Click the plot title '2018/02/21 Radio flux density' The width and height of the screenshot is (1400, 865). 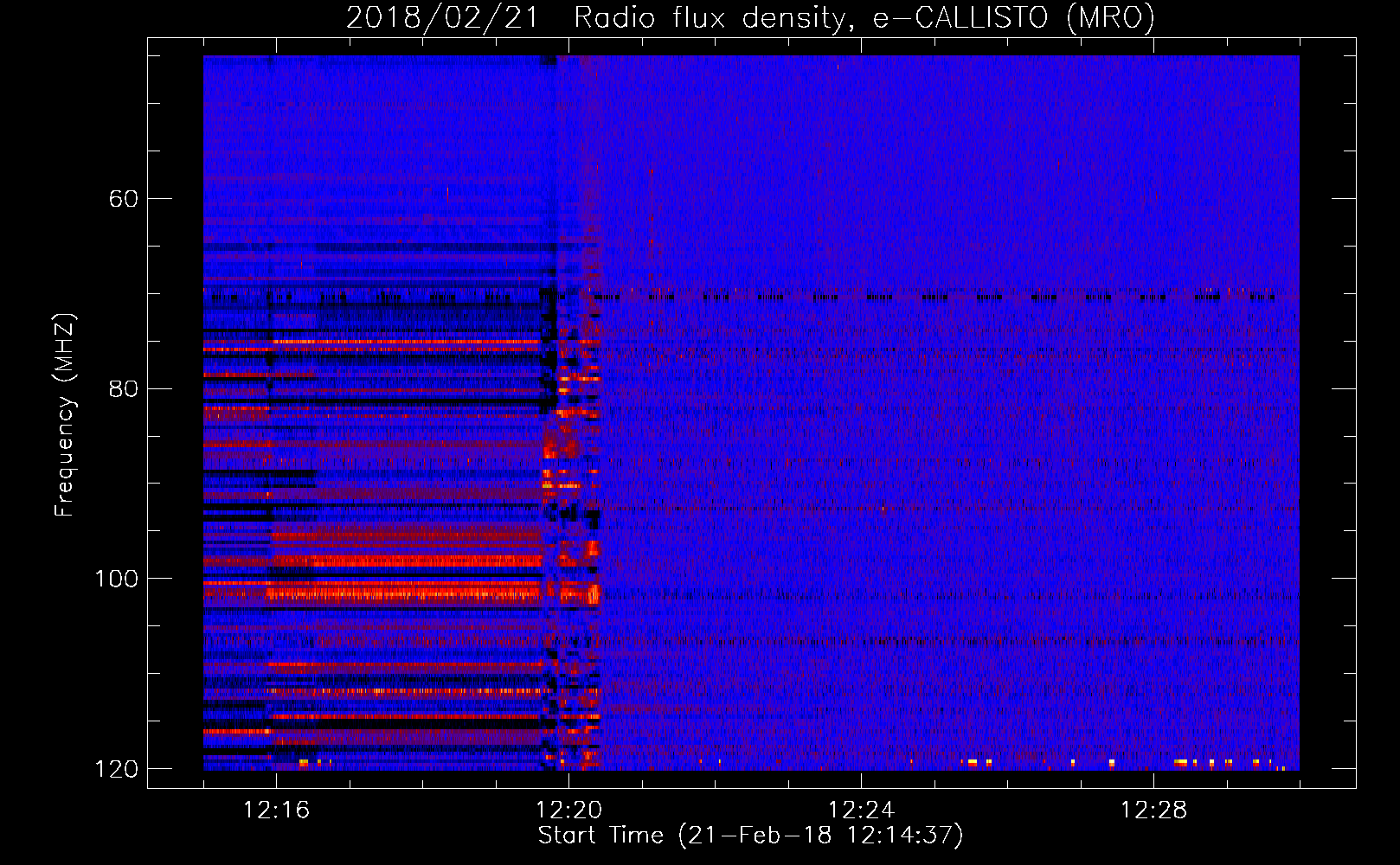pyautogui.click(x=750, y=18)
